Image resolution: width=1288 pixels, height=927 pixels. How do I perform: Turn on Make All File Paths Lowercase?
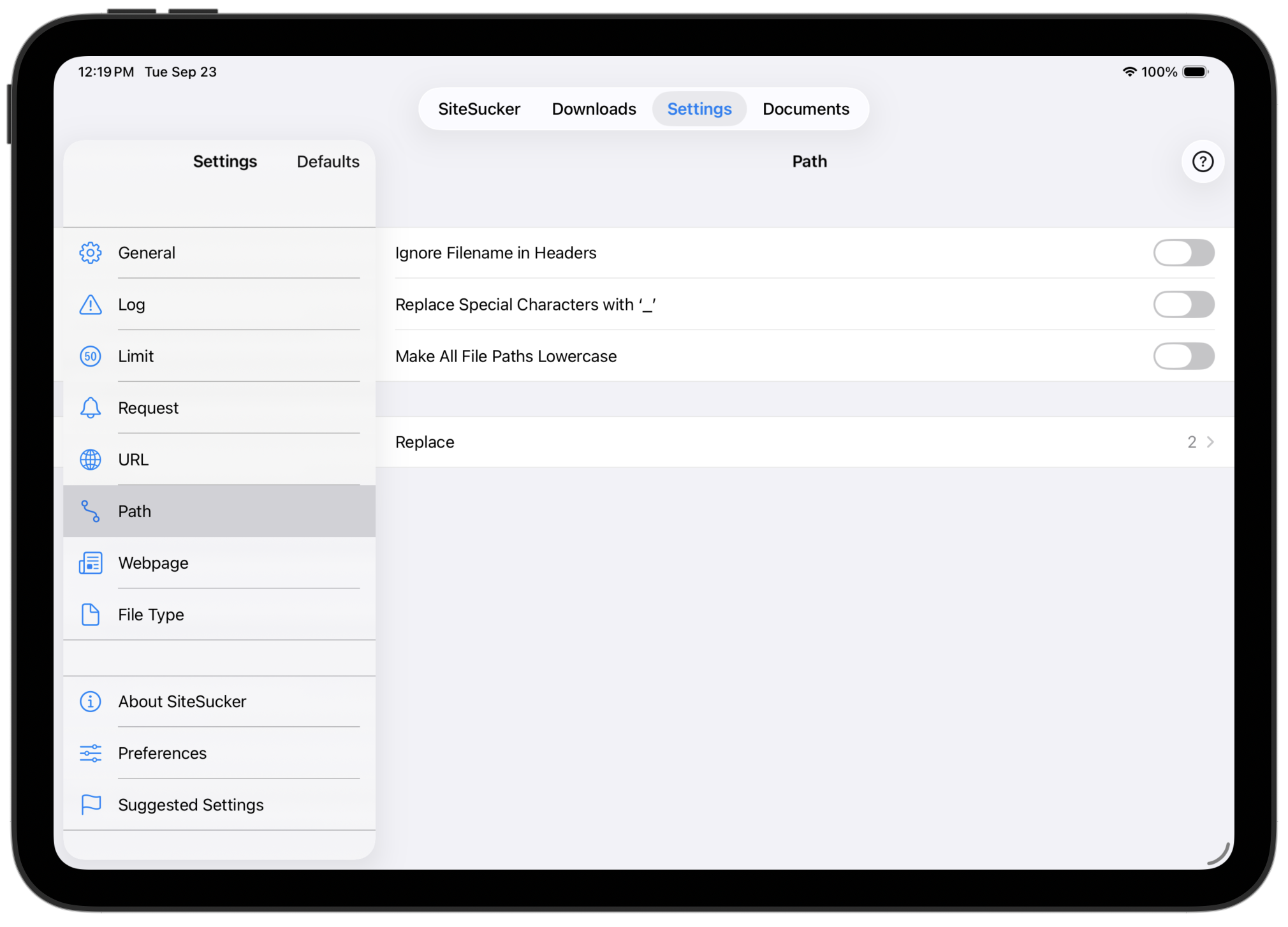tap(1183, 356)
